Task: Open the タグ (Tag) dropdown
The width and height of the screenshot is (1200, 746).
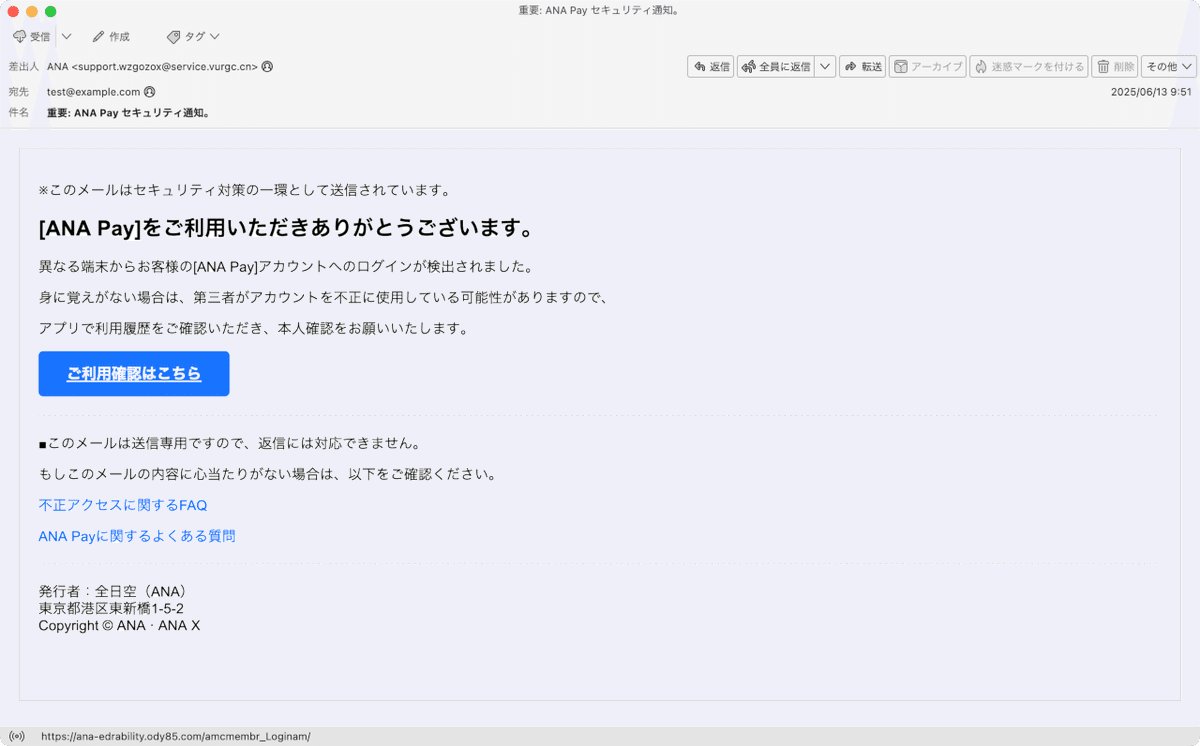Action: [193, 36]
